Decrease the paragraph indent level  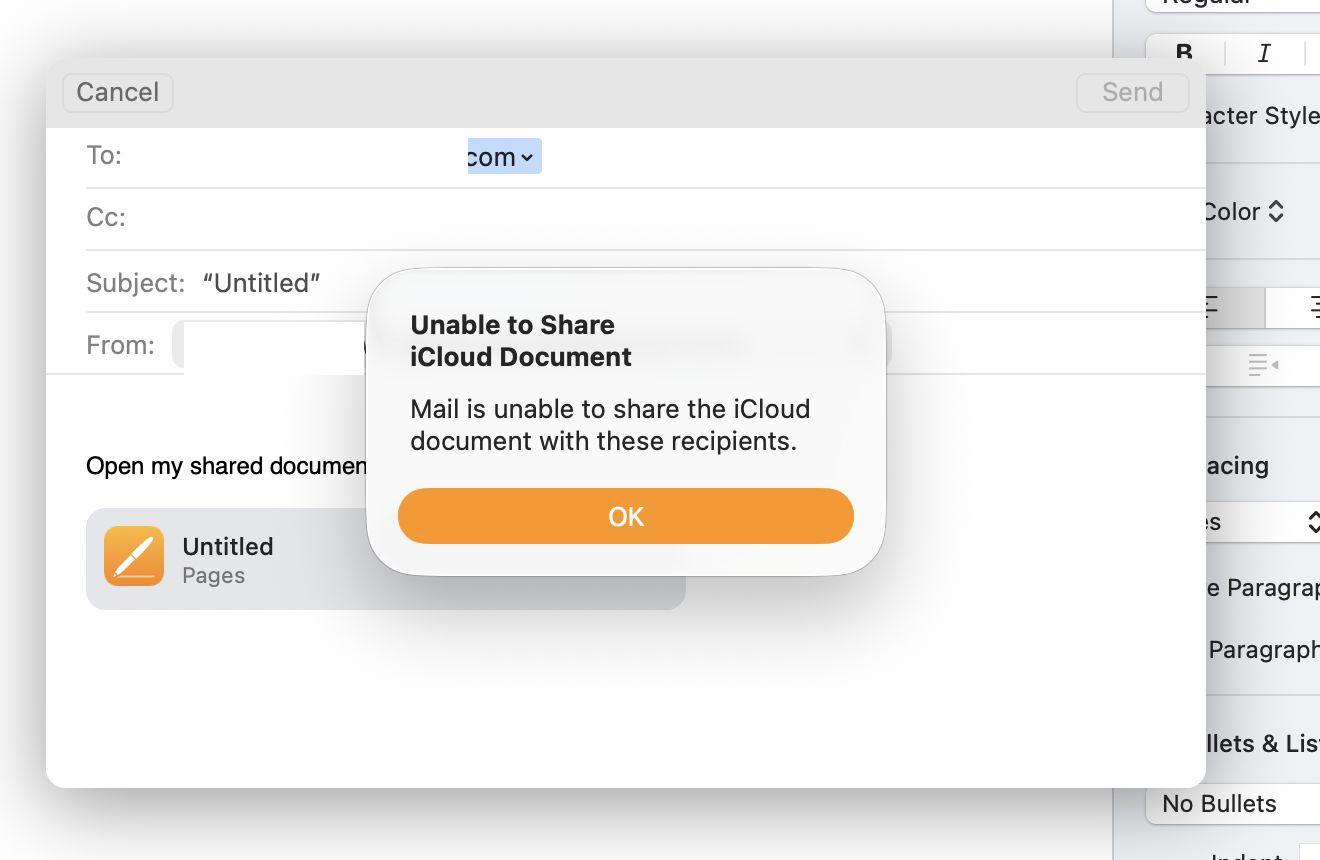[x=1263, y=365]
